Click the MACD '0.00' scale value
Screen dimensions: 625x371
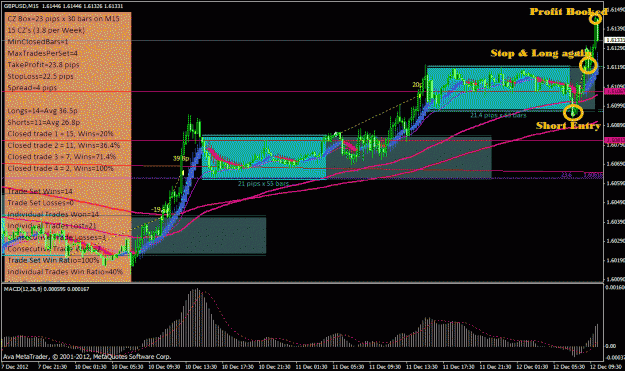pos(611,346)
